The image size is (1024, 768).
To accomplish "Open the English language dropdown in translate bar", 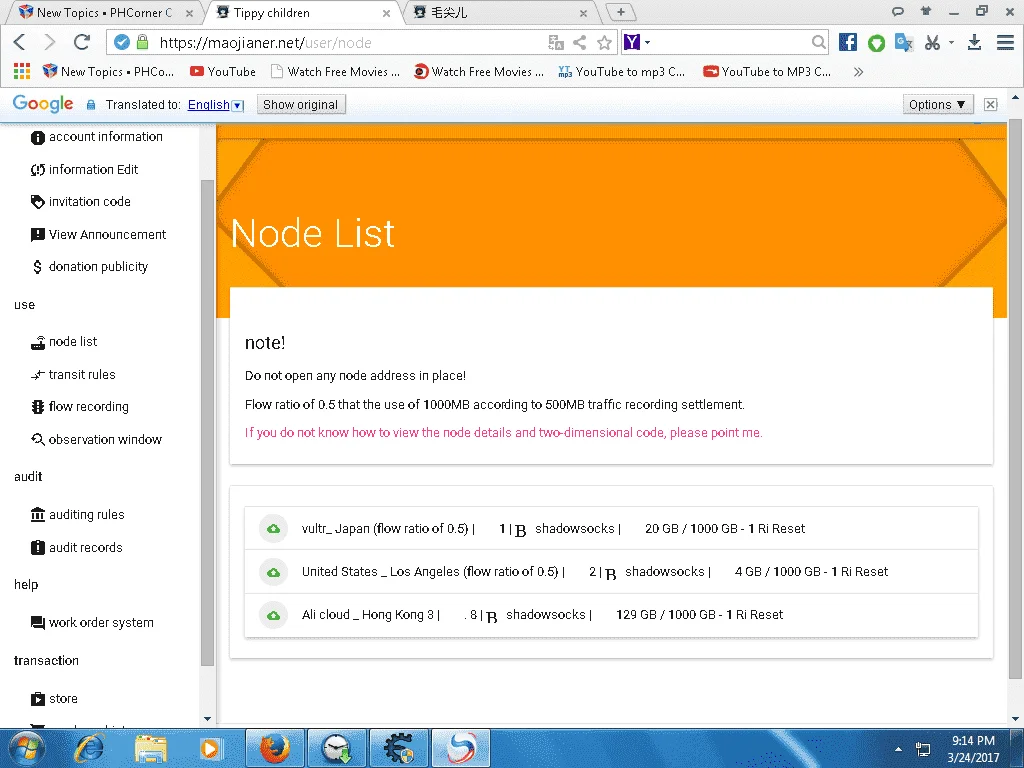I will click(x=216, y=105).
